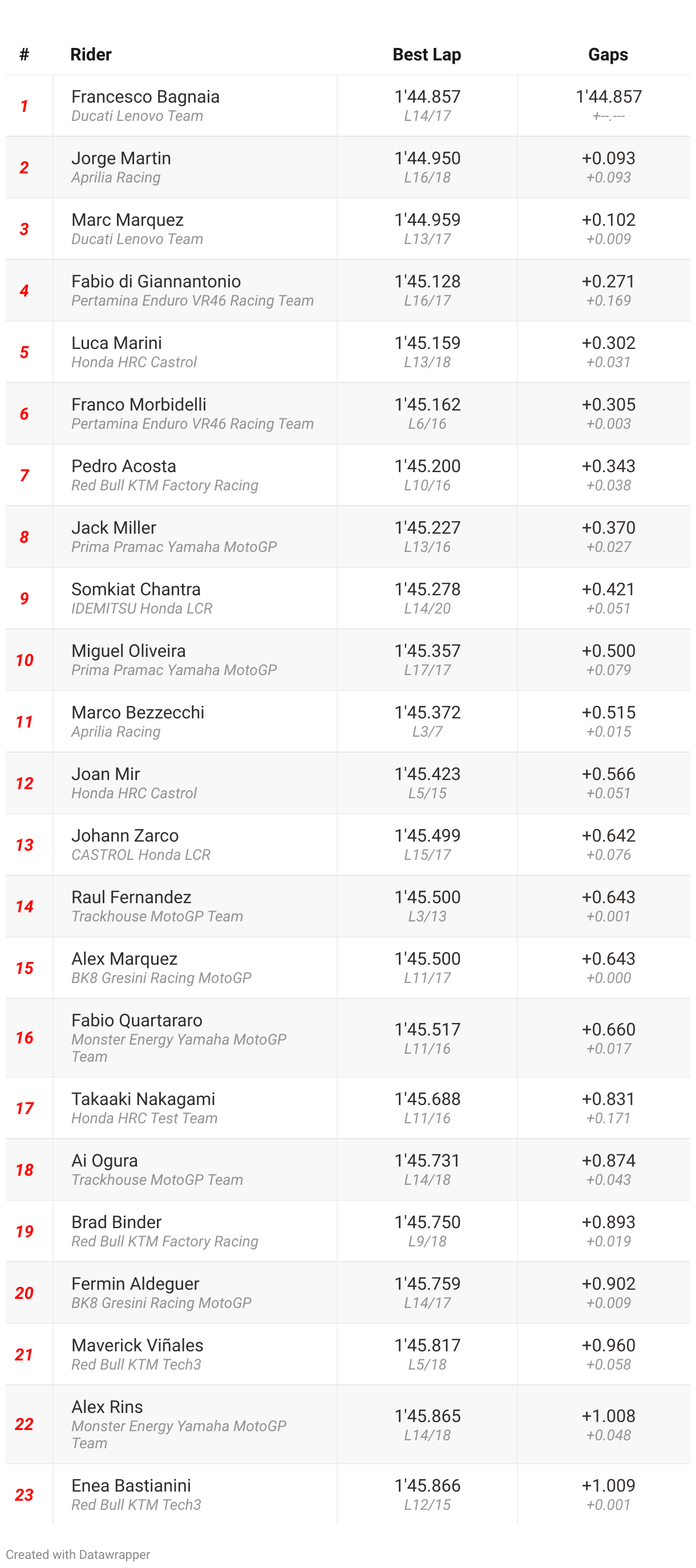The image size is (696, 1568).
Task: Click Brad Binder's rider name
Action: (x=116, y=1222)
